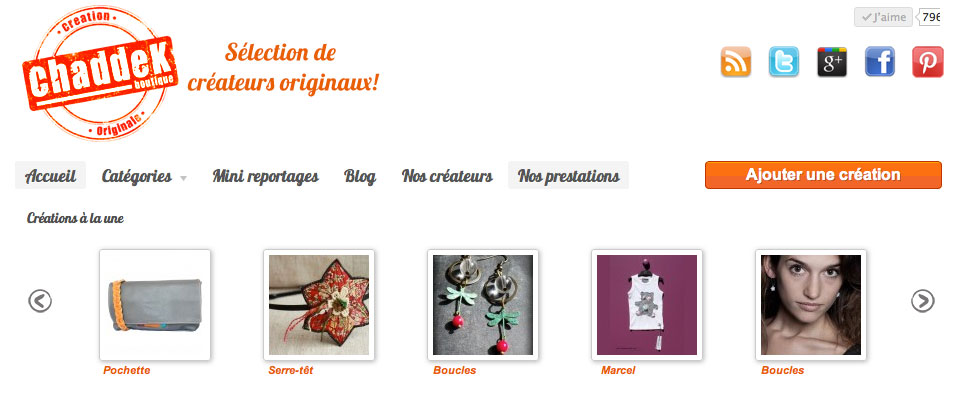Expand the Catégories dropdown arrow
966x404 pixels.
click(183, 179)
